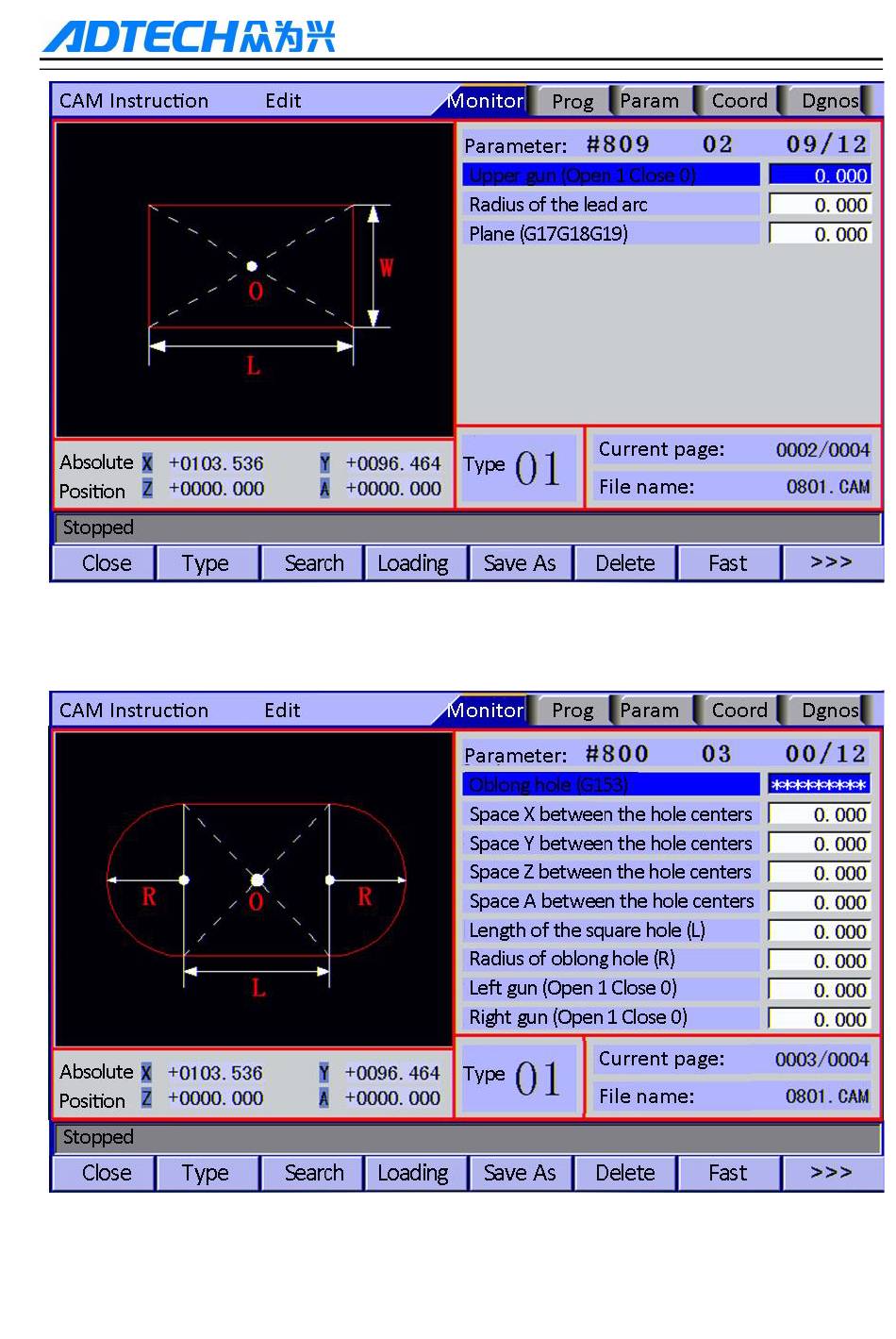Click 'Plane (G17G18G19)' label
This screenshot has height=1339, width=896.
[x=611, y=234]
